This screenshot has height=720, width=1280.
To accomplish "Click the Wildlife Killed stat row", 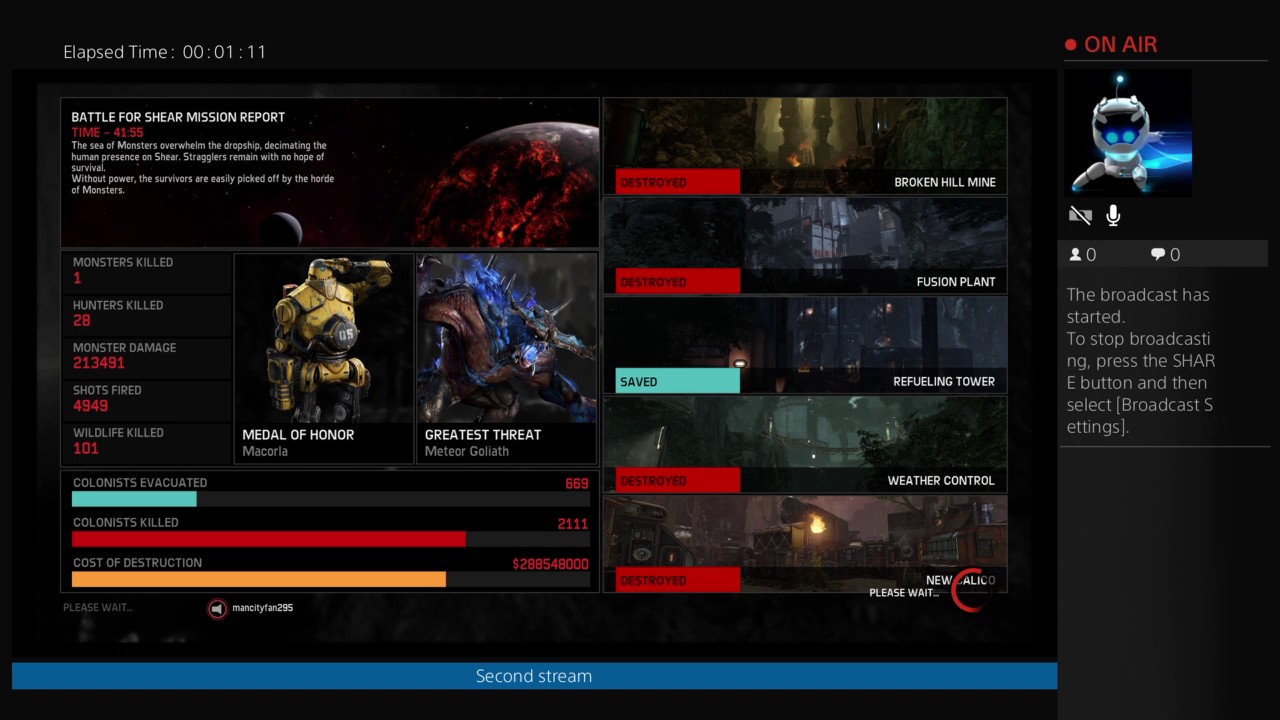I will click(146, 441).
